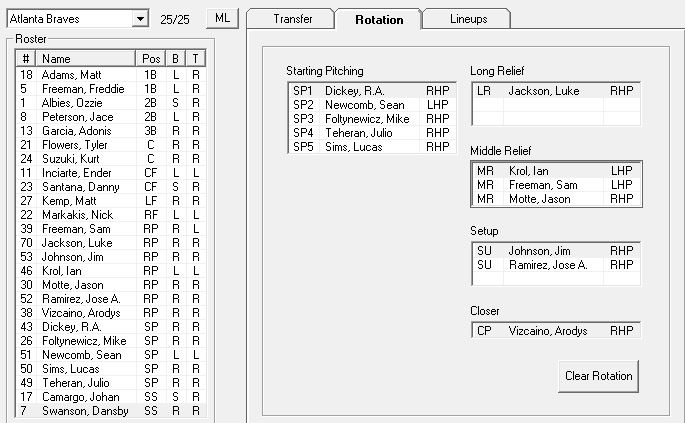This screenshot has height=423, width=685.
Task: Select Camargo, Johan roster row
Action: pos(111,396)
